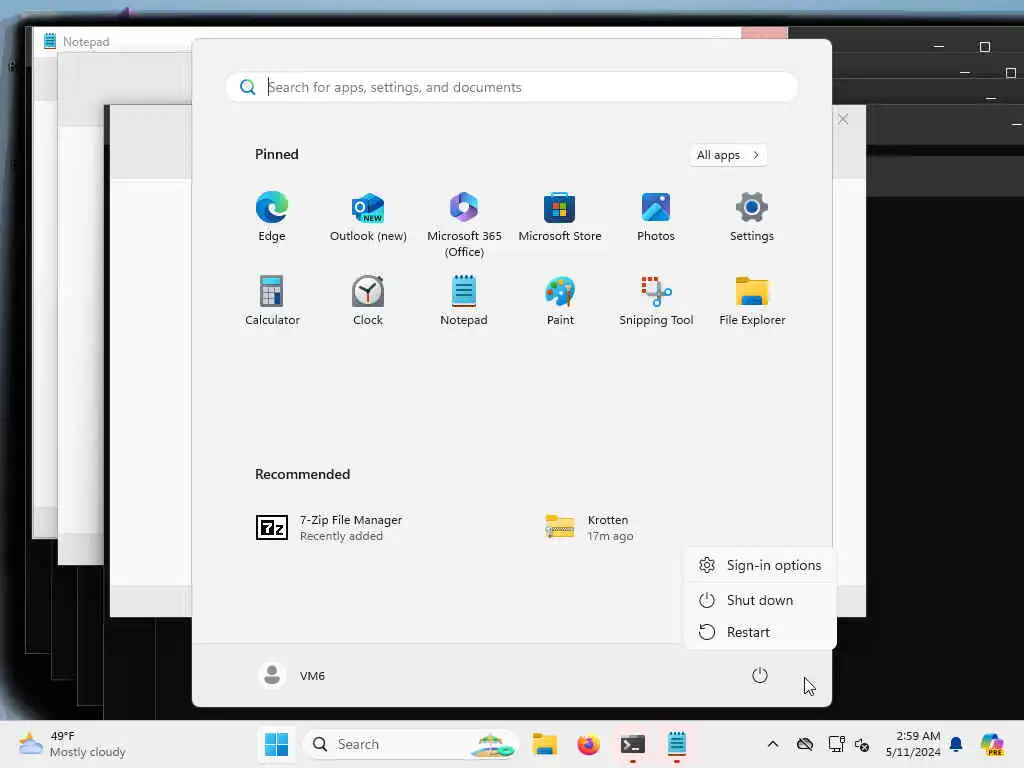
Task: Select Restart from power menu
Action: (760, 632)
